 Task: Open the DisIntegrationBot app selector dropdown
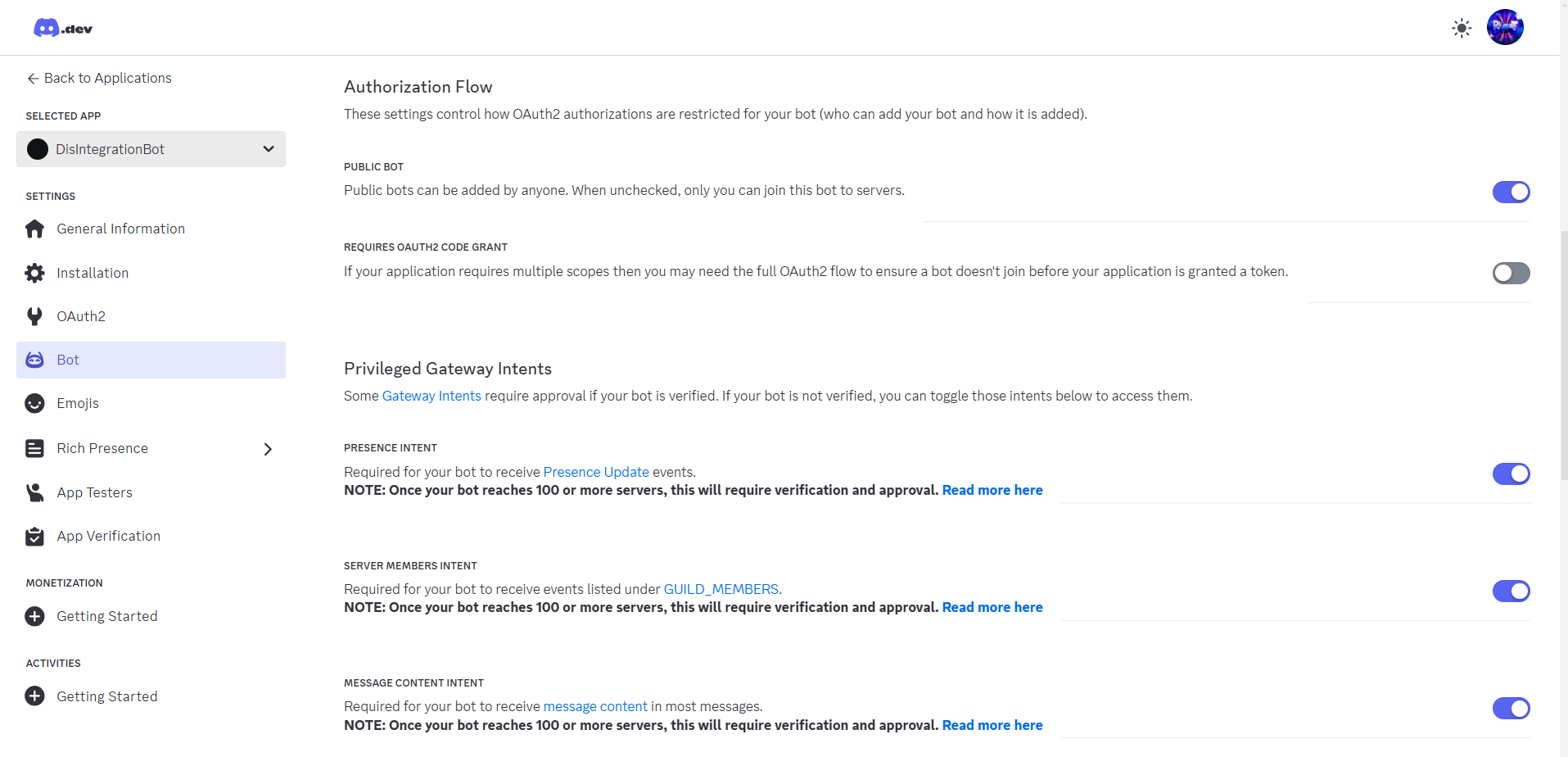coord(151,149)
